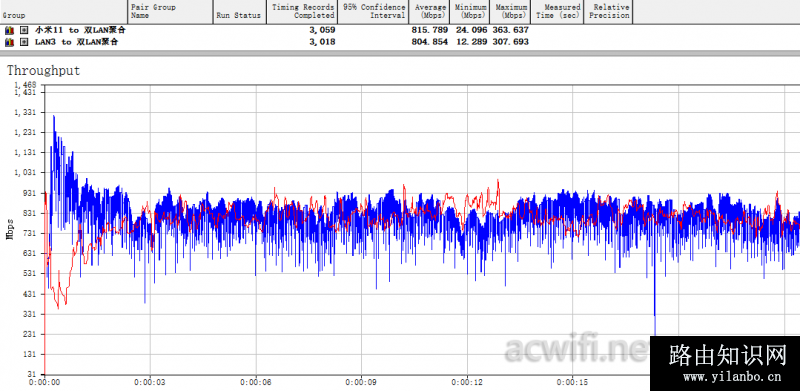Click the 0:00:15 time axis label
Screen dimensions: 800x391
572,382
